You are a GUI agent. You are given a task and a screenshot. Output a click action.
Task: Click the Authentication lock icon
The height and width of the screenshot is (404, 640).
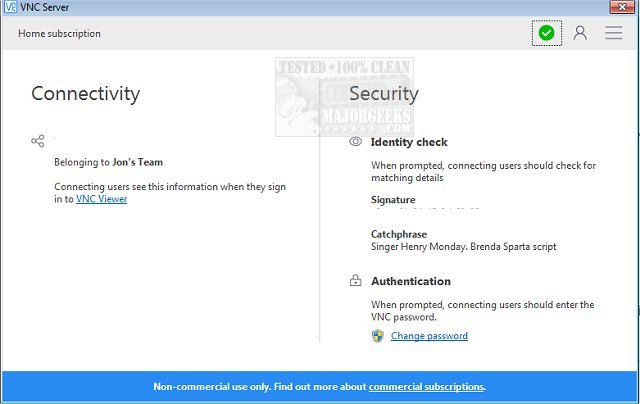click(355, 282)
